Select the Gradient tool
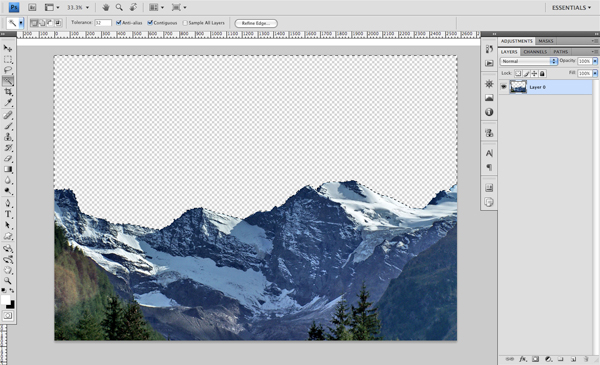Image resolution: width=600 pixels, height=365 pixels. [8, 169]
